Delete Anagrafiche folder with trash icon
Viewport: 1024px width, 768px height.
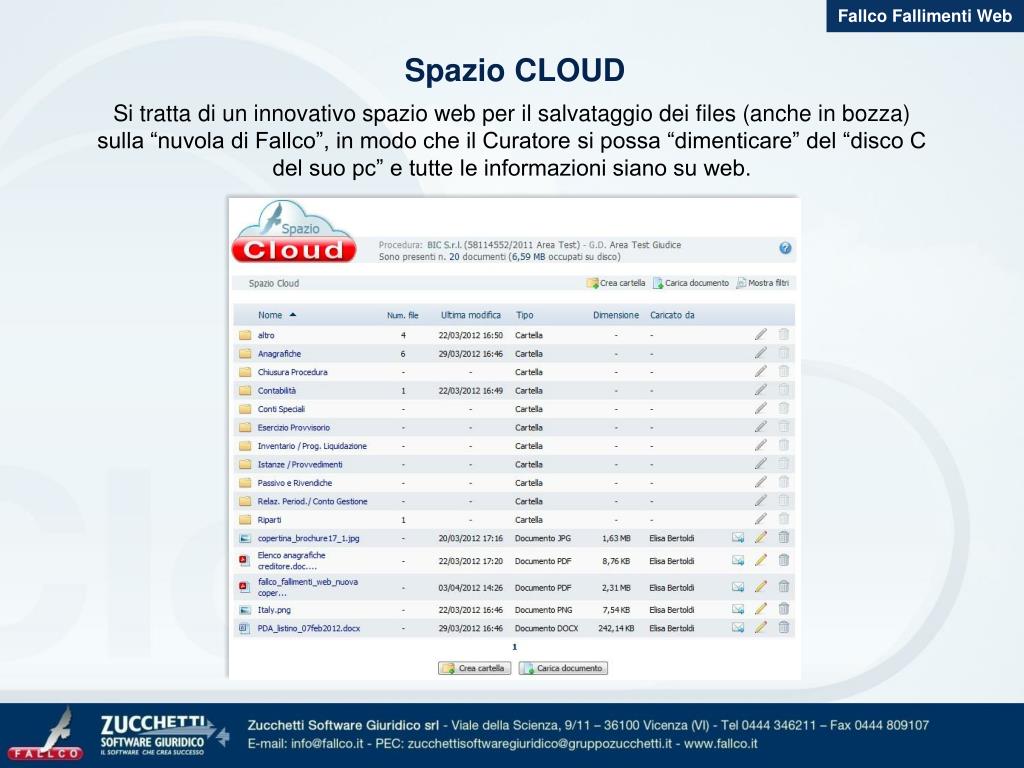pos(784,353)
